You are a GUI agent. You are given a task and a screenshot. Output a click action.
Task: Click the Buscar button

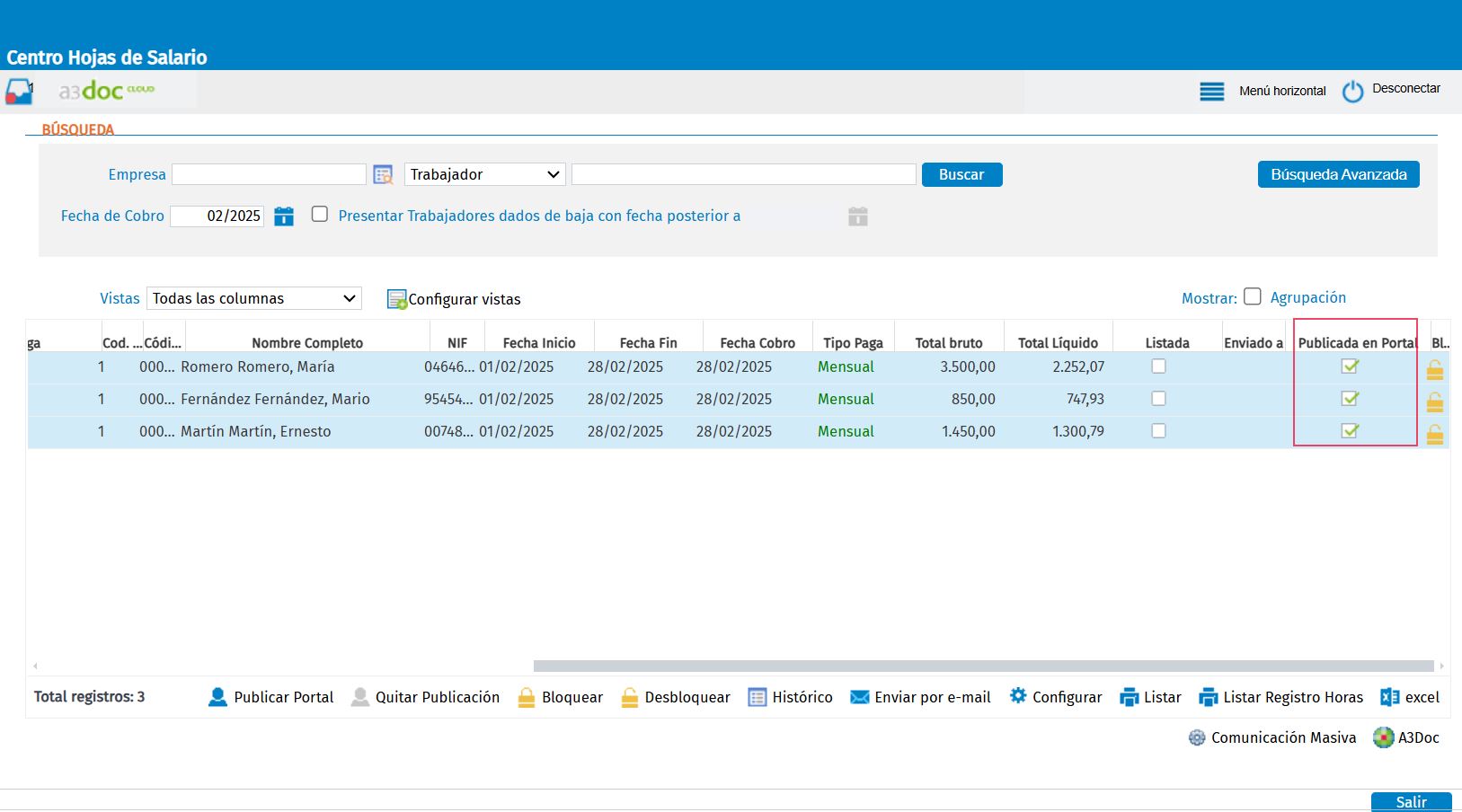961,174
